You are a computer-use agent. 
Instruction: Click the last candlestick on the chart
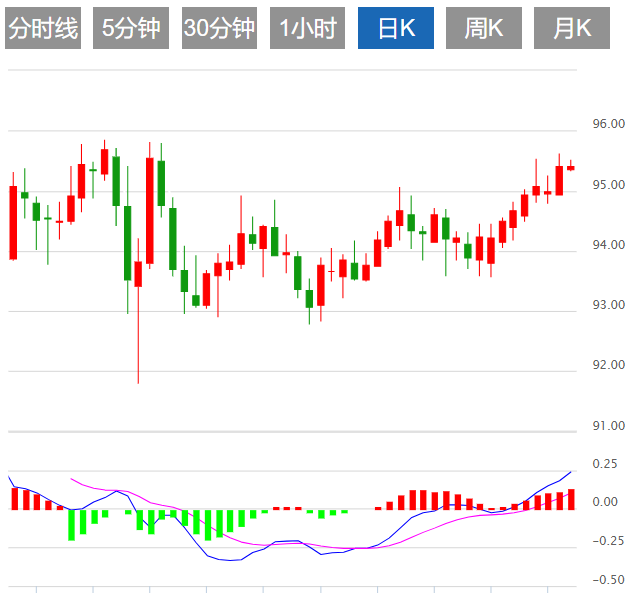(x=571, y=168)
